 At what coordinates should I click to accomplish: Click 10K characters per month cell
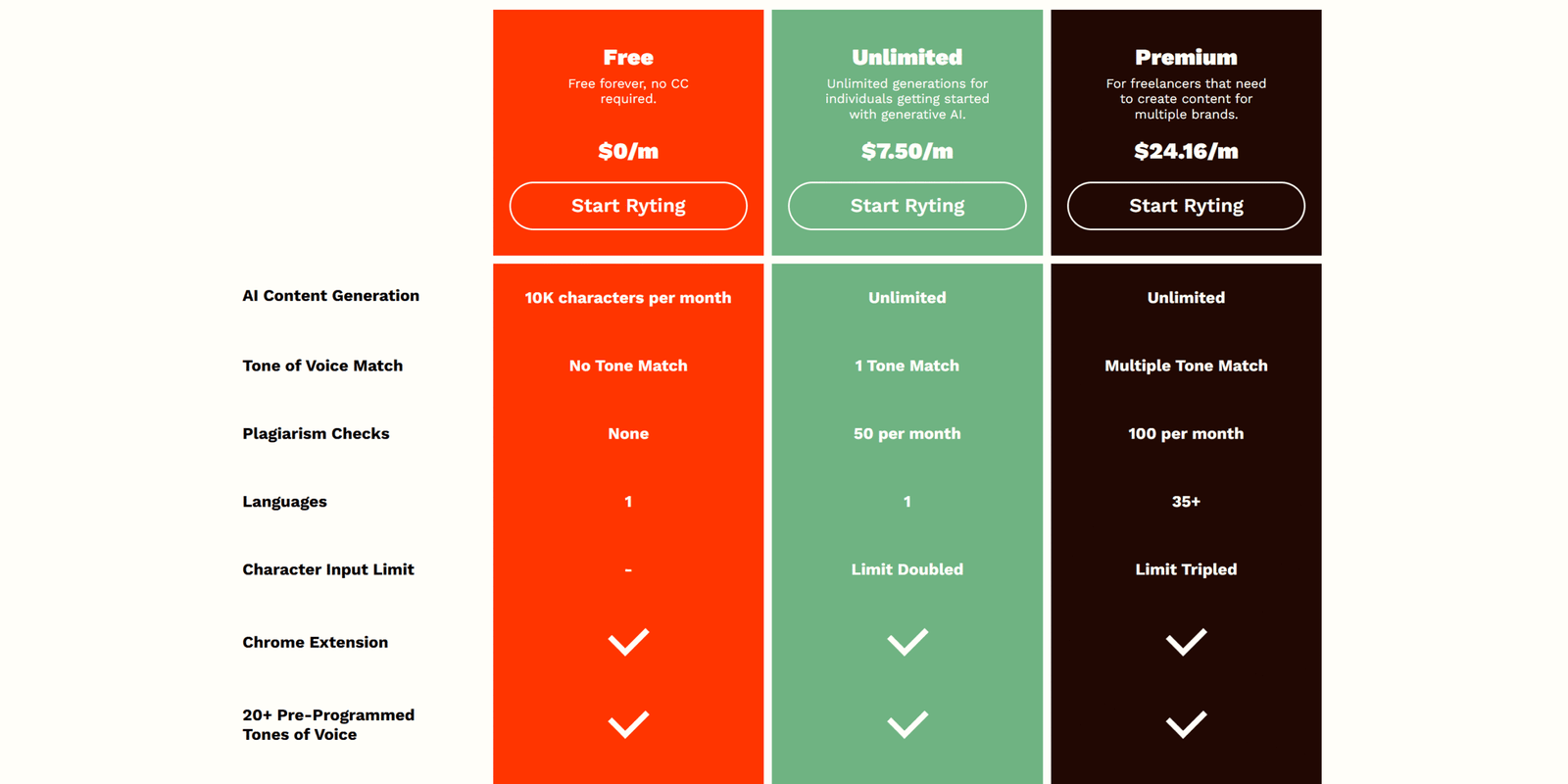pyautogui.click(x=628, y=298)
